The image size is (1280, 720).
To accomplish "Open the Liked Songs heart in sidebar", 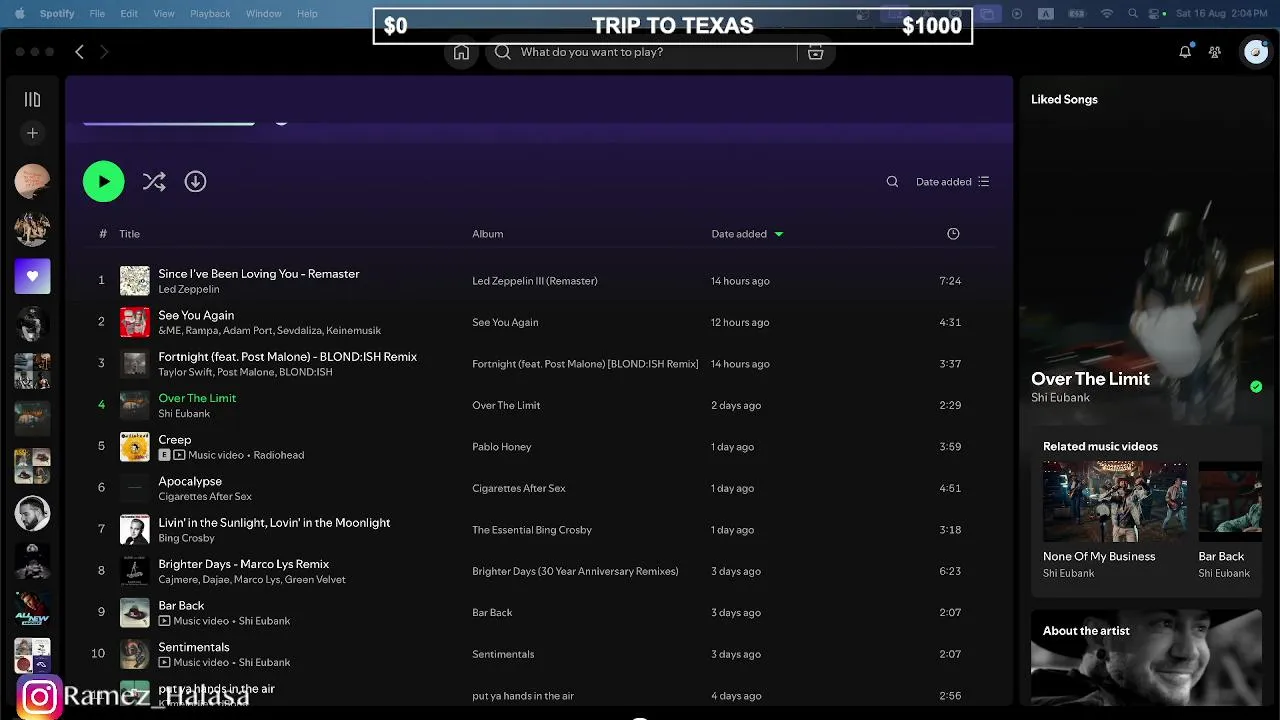I will 32,276.
